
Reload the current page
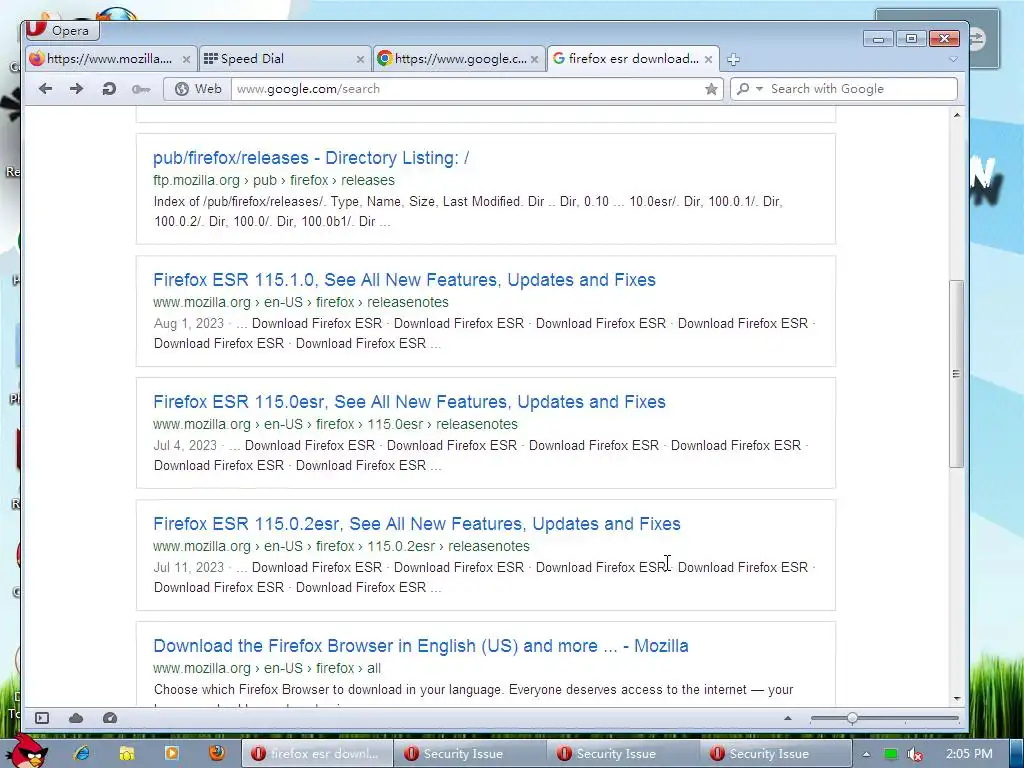pos(109,89)
